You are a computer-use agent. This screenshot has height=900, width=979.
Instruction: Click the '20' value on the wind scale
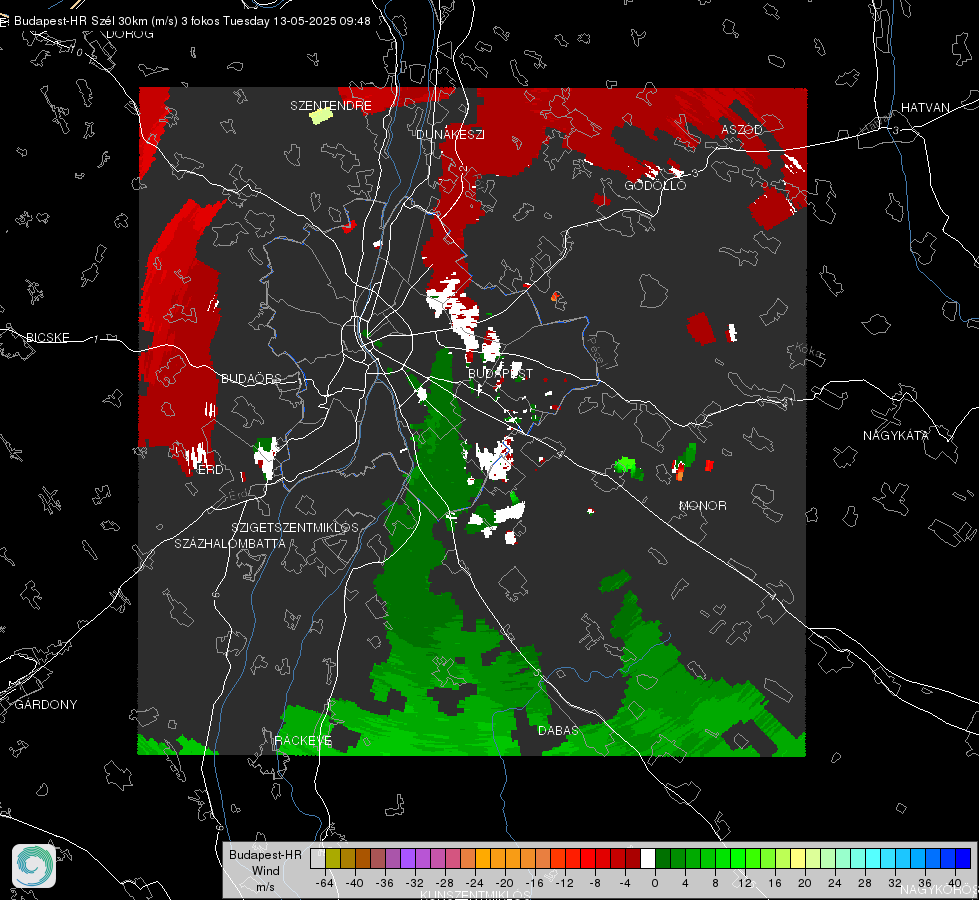pos(804,883)
